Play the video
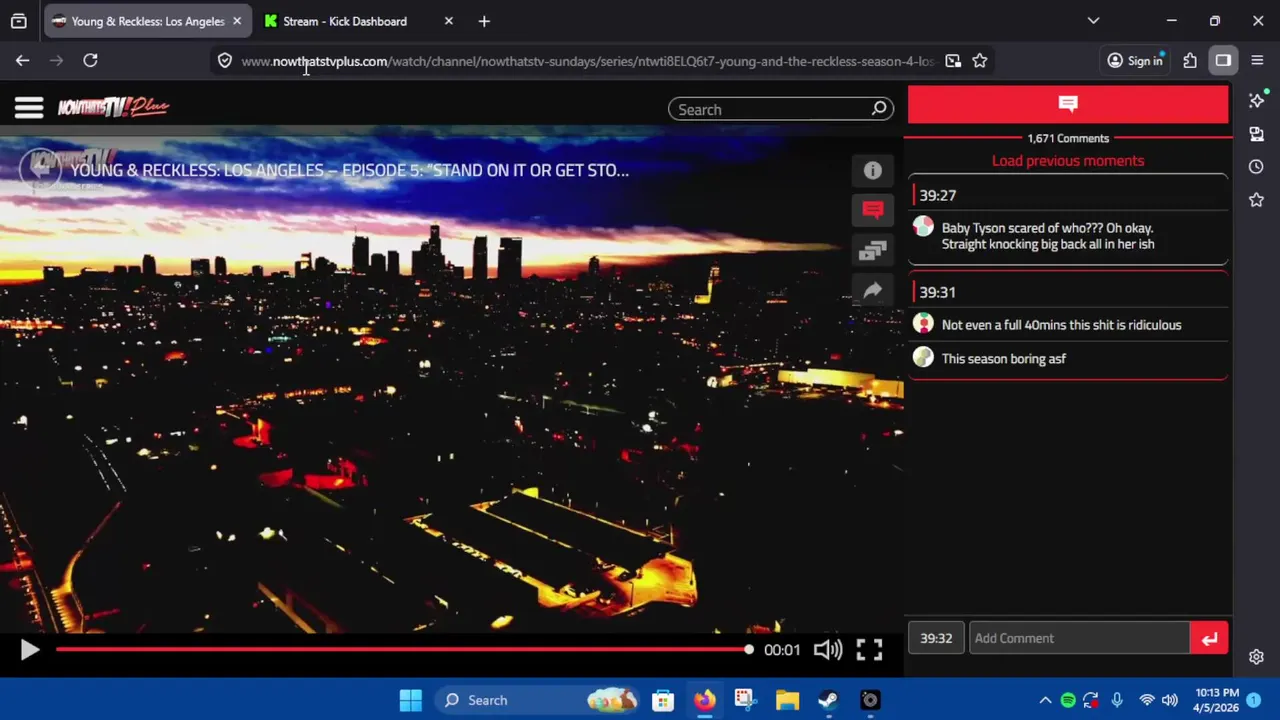The image size is (1280, 720). coord(29,650)
